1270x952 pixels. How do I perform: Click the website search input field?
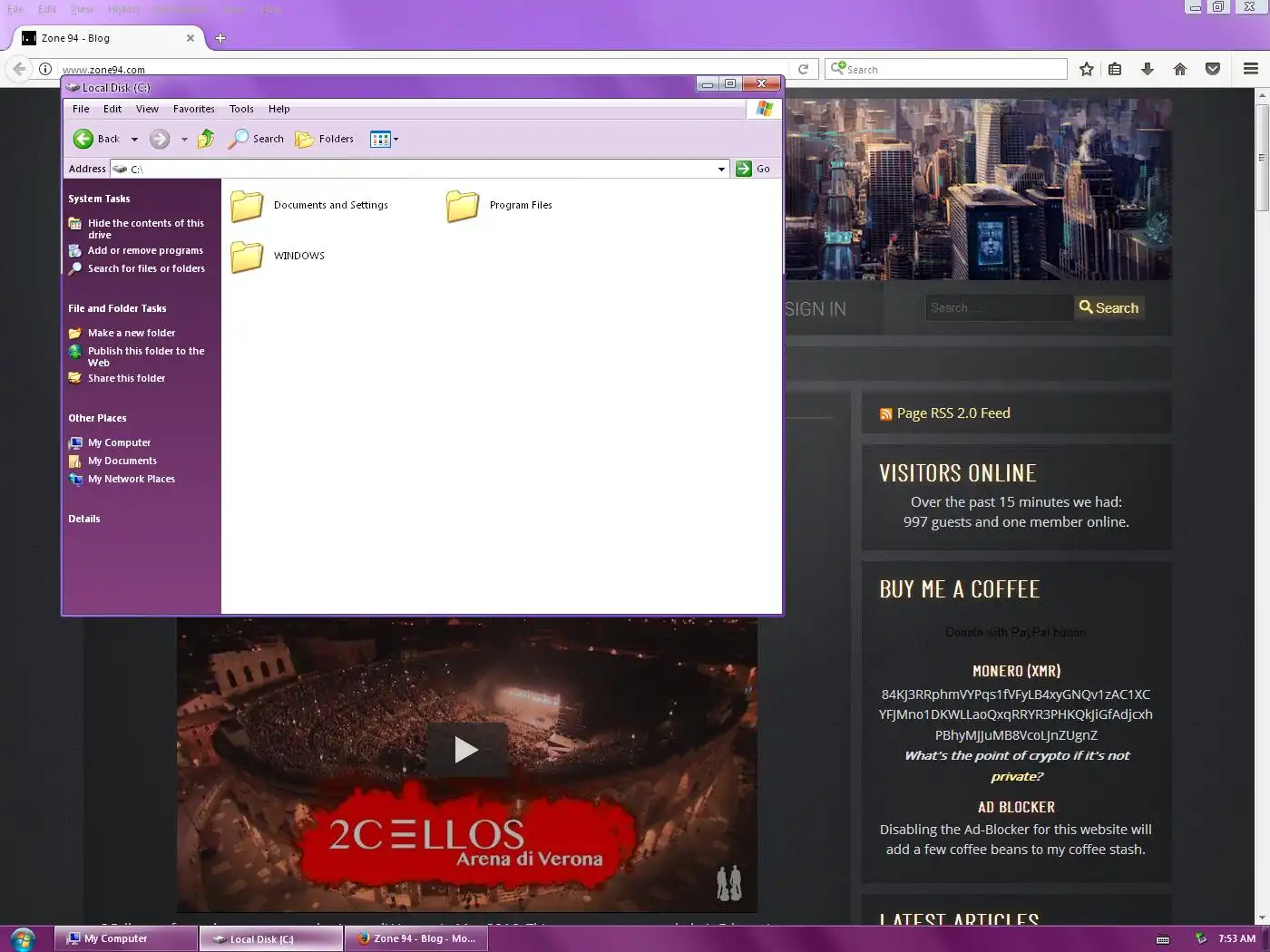click(999, 308)
